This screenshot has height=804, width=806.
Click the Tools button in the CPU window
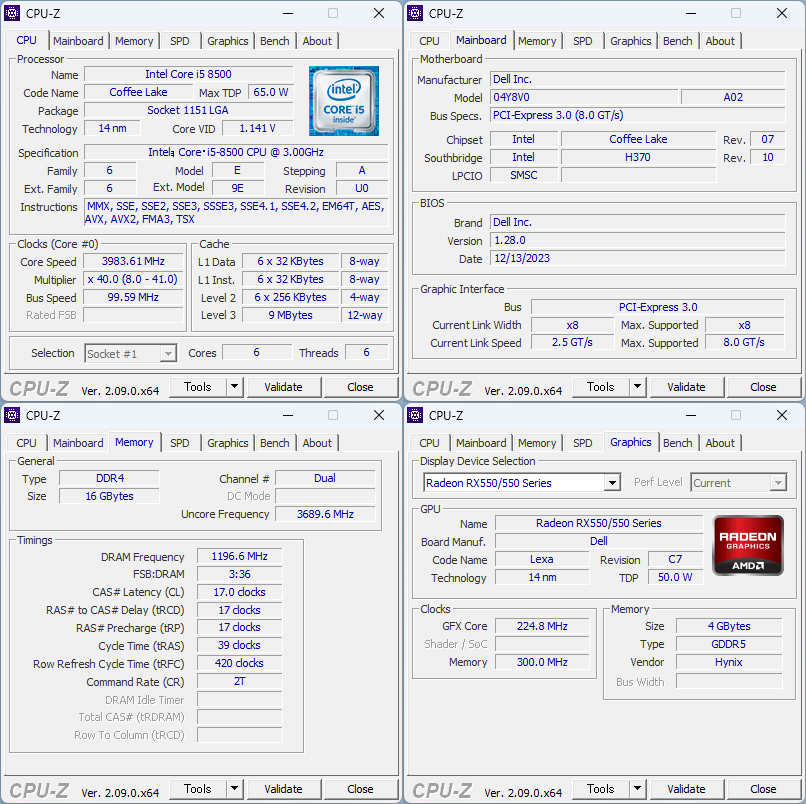tap(198, 387)
